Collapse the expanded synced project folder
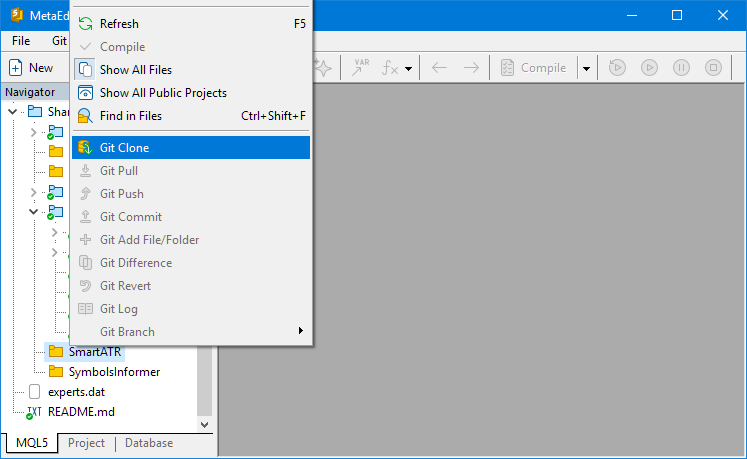The height and width of the screenshot is (459, 747). pos(33,212)
